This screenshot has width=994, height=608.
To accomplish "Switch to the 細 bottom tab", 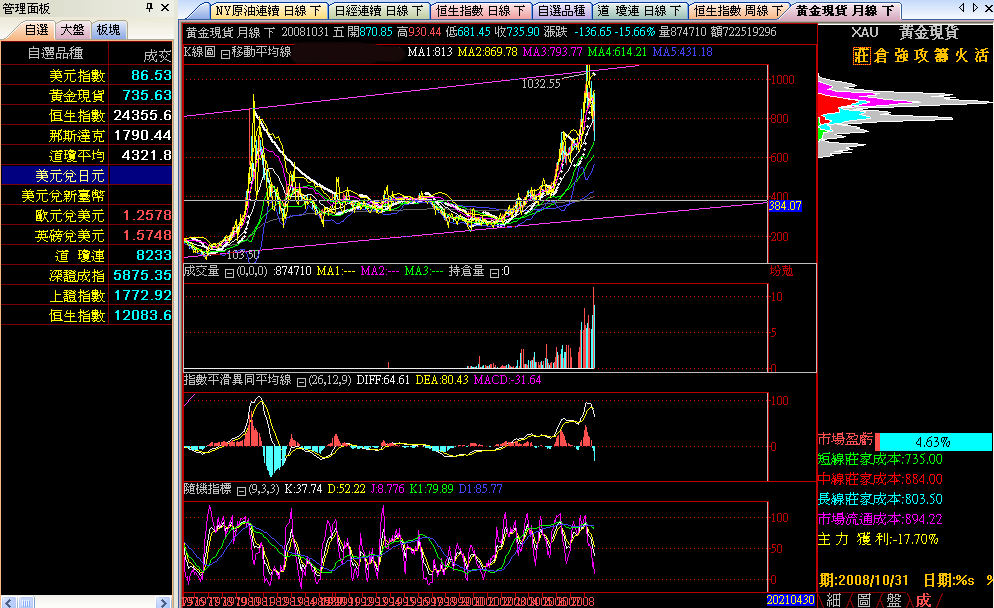I will coord(833,600).
